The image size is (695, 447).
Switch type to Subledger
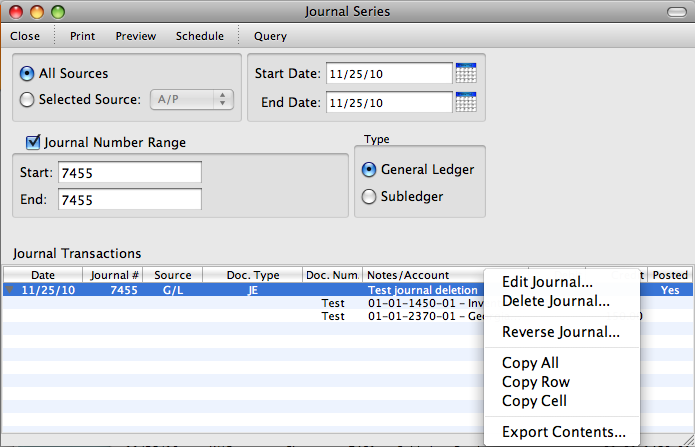(369, 197)
